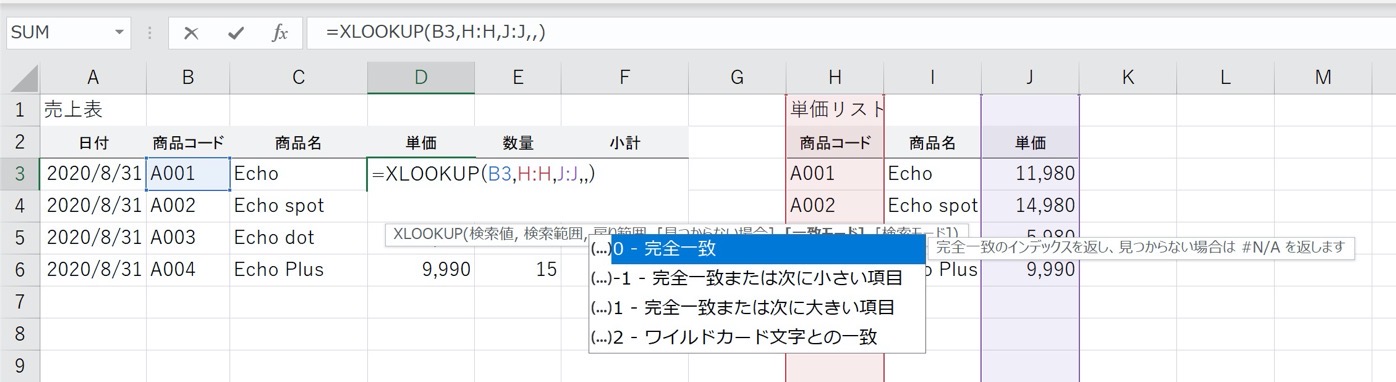Click cell H1 '単価リスト'

coord(835,110)
